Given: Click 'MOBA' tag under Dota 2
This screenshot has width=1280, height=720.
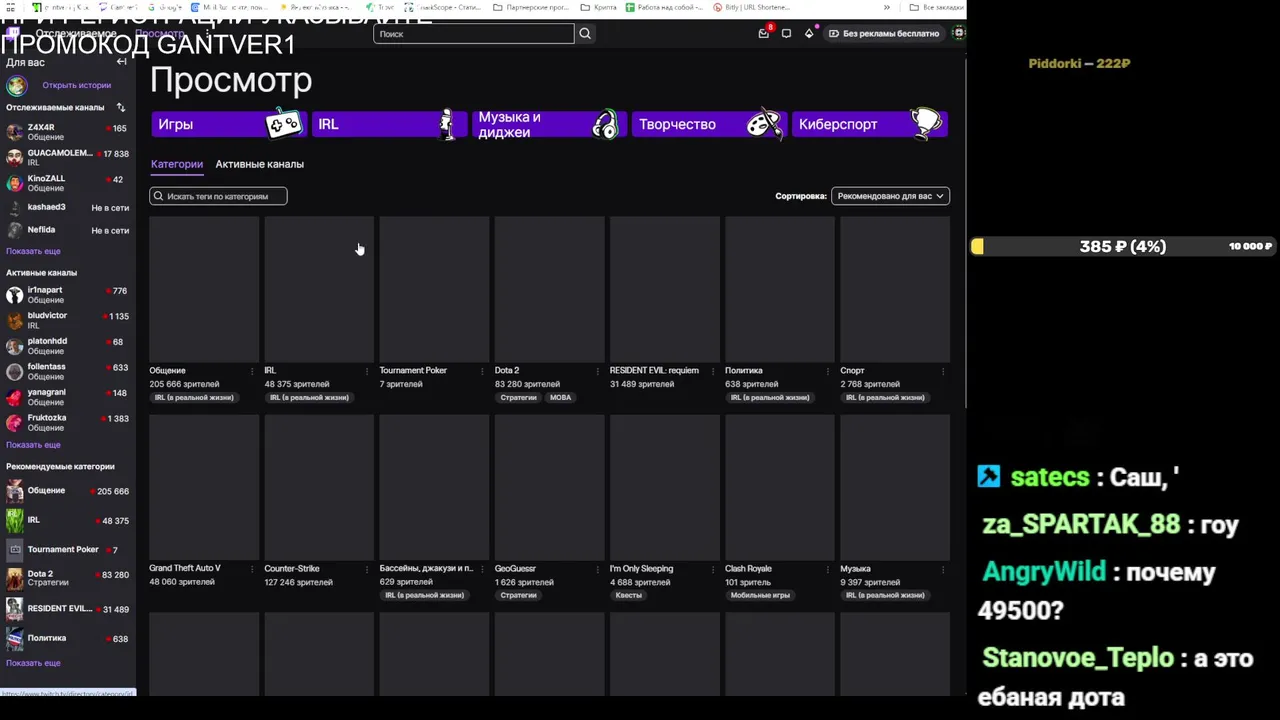Looking at the screenshot, I should (x=560, y=398).
